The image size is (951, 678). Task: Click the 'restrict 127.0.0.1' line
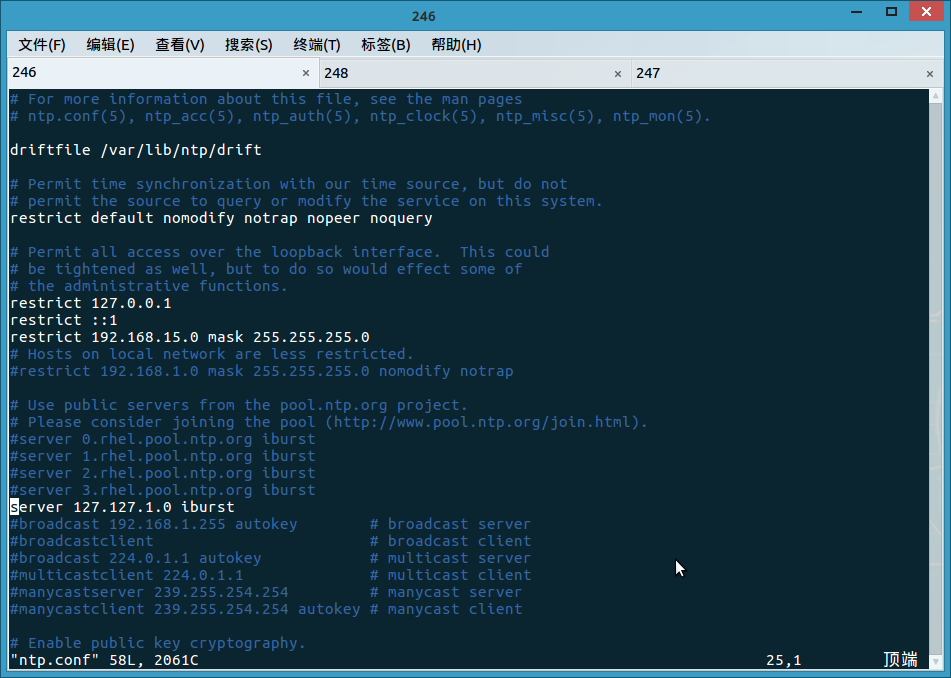pyautogui.click(x=90, y=303)
